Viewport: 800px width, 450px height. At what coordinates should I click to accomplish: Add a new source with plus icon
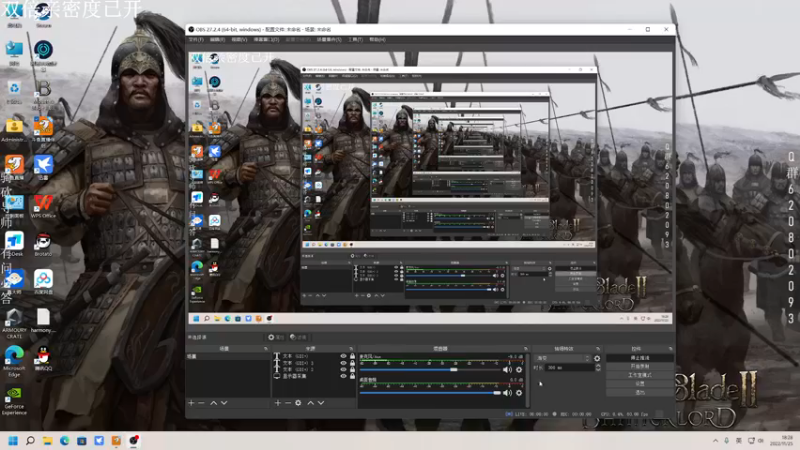tap(278, 403)
